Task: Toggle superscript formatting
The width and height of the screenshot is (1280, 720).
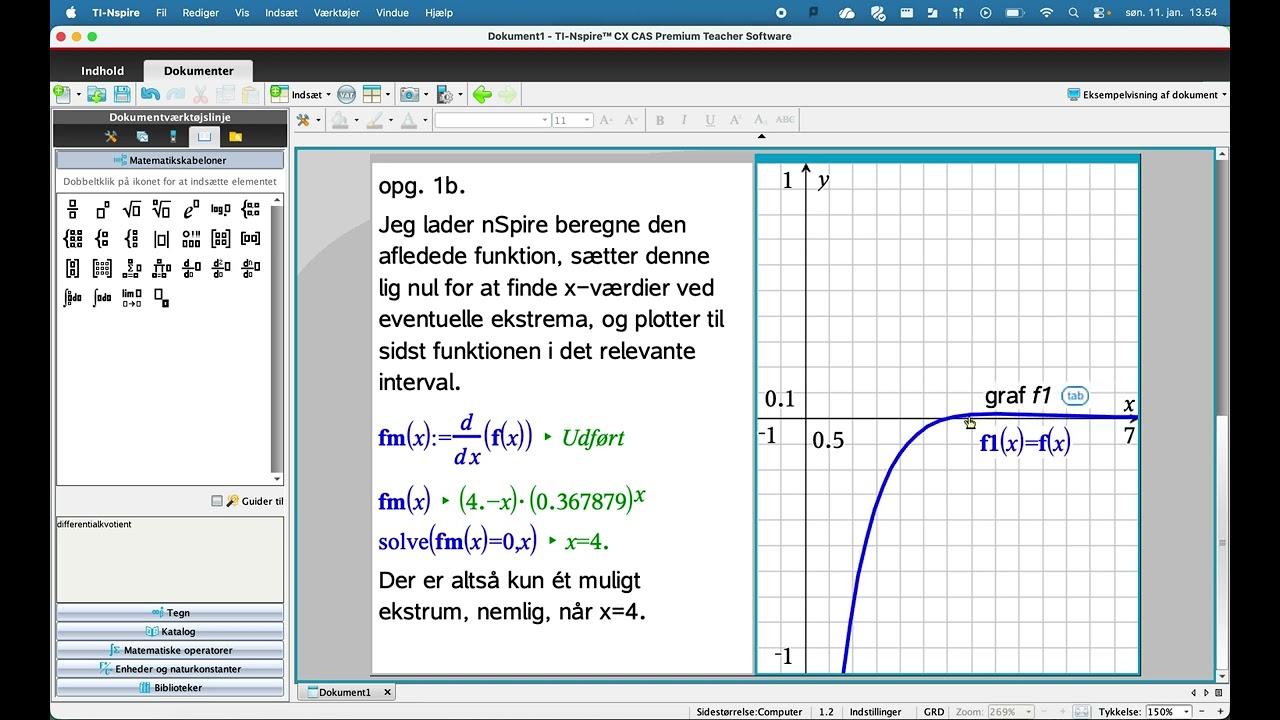Action: pyautogui.click(x=735, y=120)
